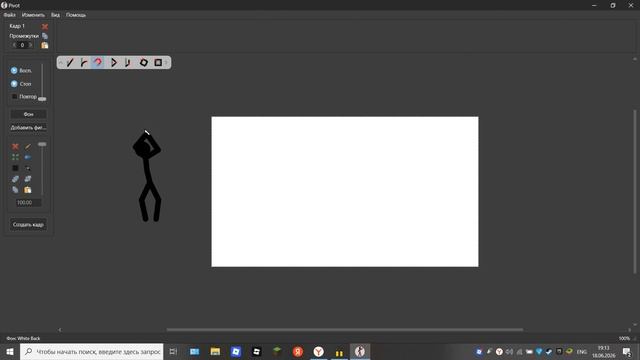Open the Файл menu
The image size is (640, 360).
click(x=10, y=15)
